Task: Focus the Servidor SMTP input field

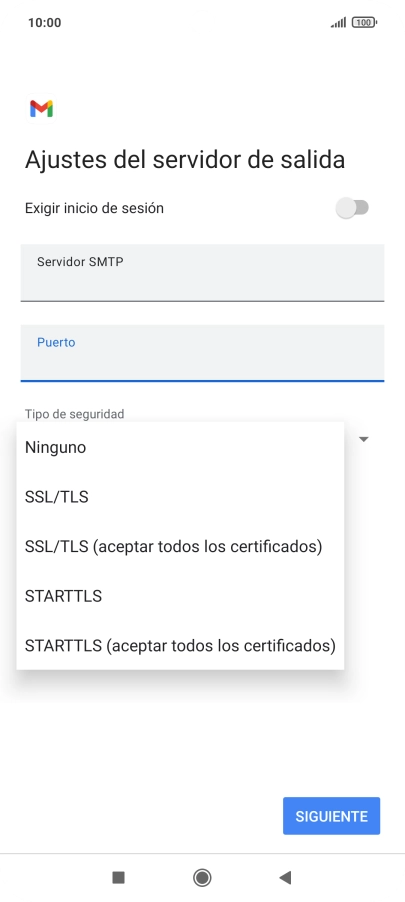Action: coord(202,273)
